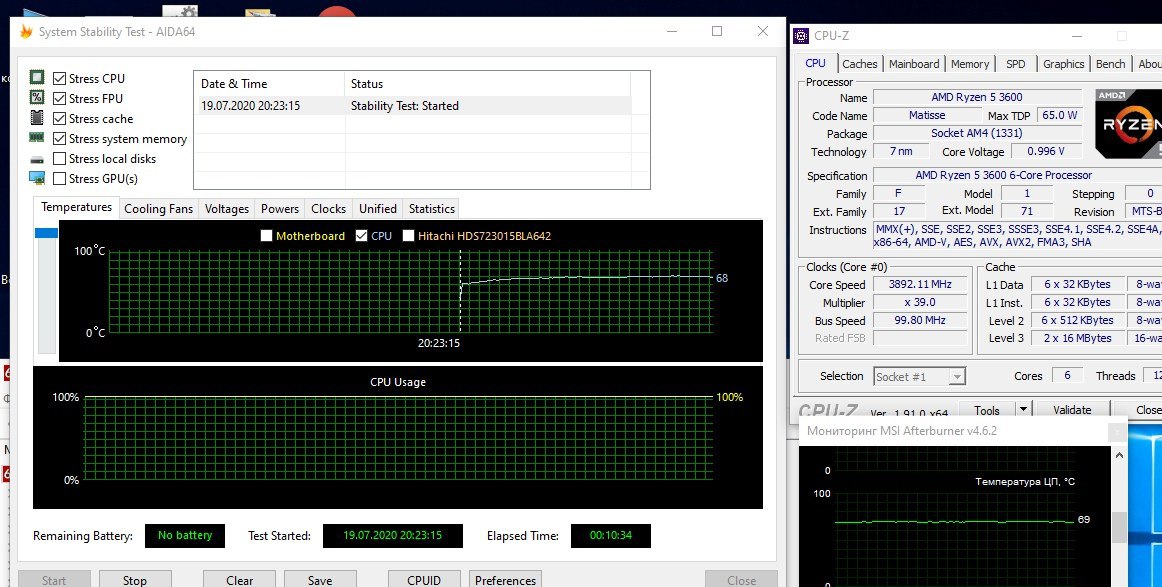Uncheck the Stress CPU checkbox
The width and height of the screenshot is (1162, 587).
pos(59,79)
